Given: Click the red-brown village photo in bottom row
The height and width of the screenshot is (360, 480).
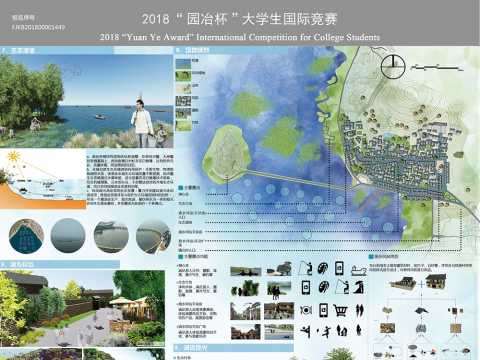Looking at the screenshot, I should click(x=245, y=332).
